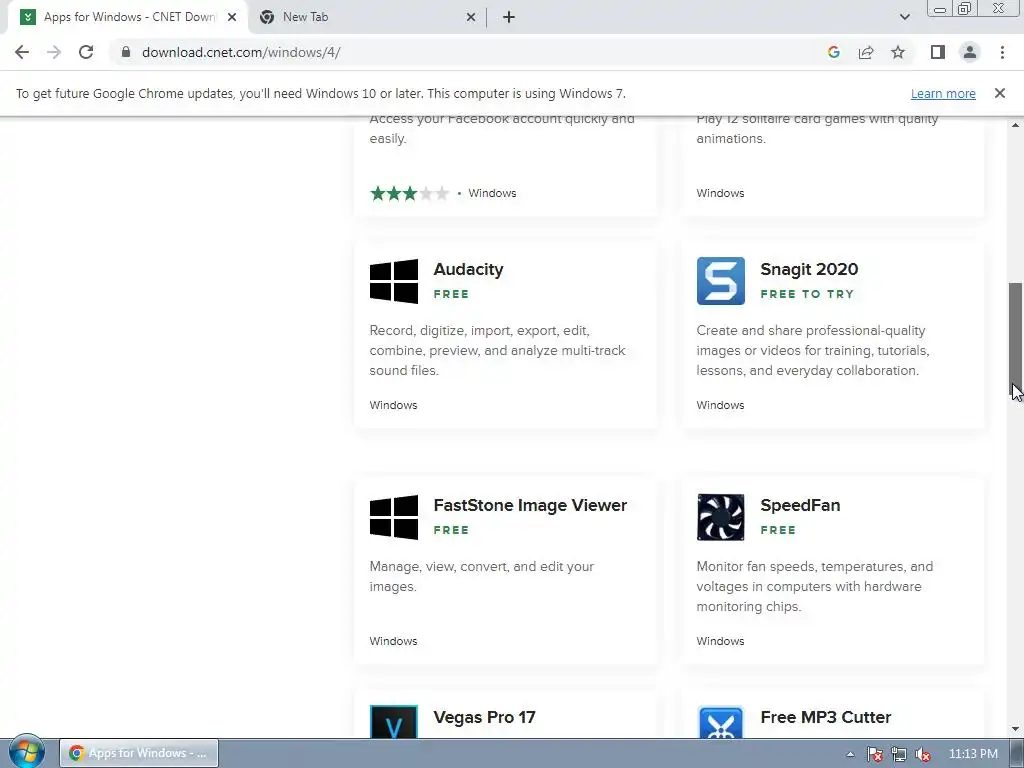Dismiss the Chrome update notification bar
This screenshot has width=1024, height=768.
pyautogui.click(x=999, y=93)
